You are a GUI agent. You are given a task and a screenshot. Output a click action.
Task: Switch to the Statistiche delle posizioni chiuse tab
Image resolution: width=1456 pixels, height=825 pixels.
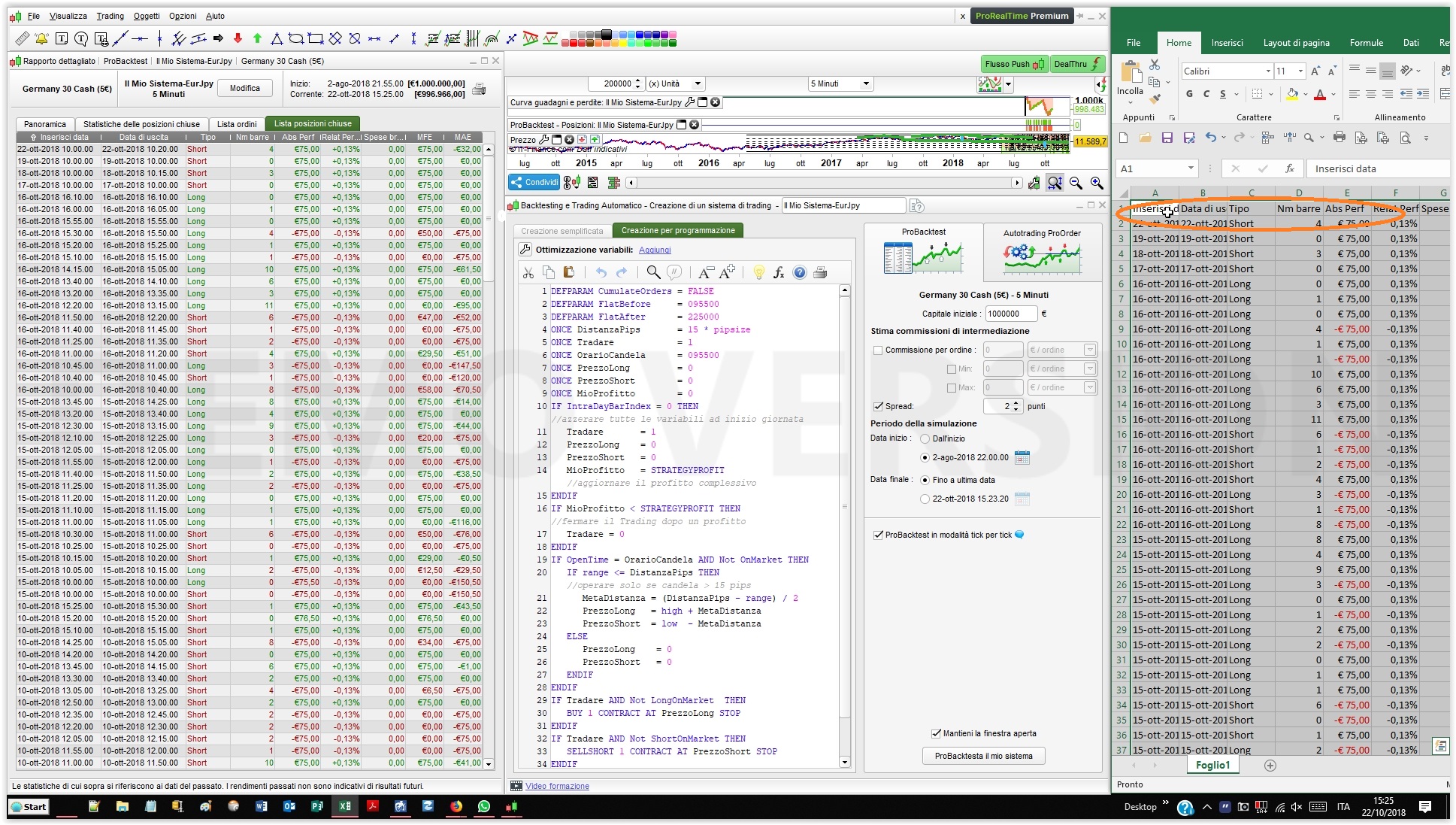(141, 124)
